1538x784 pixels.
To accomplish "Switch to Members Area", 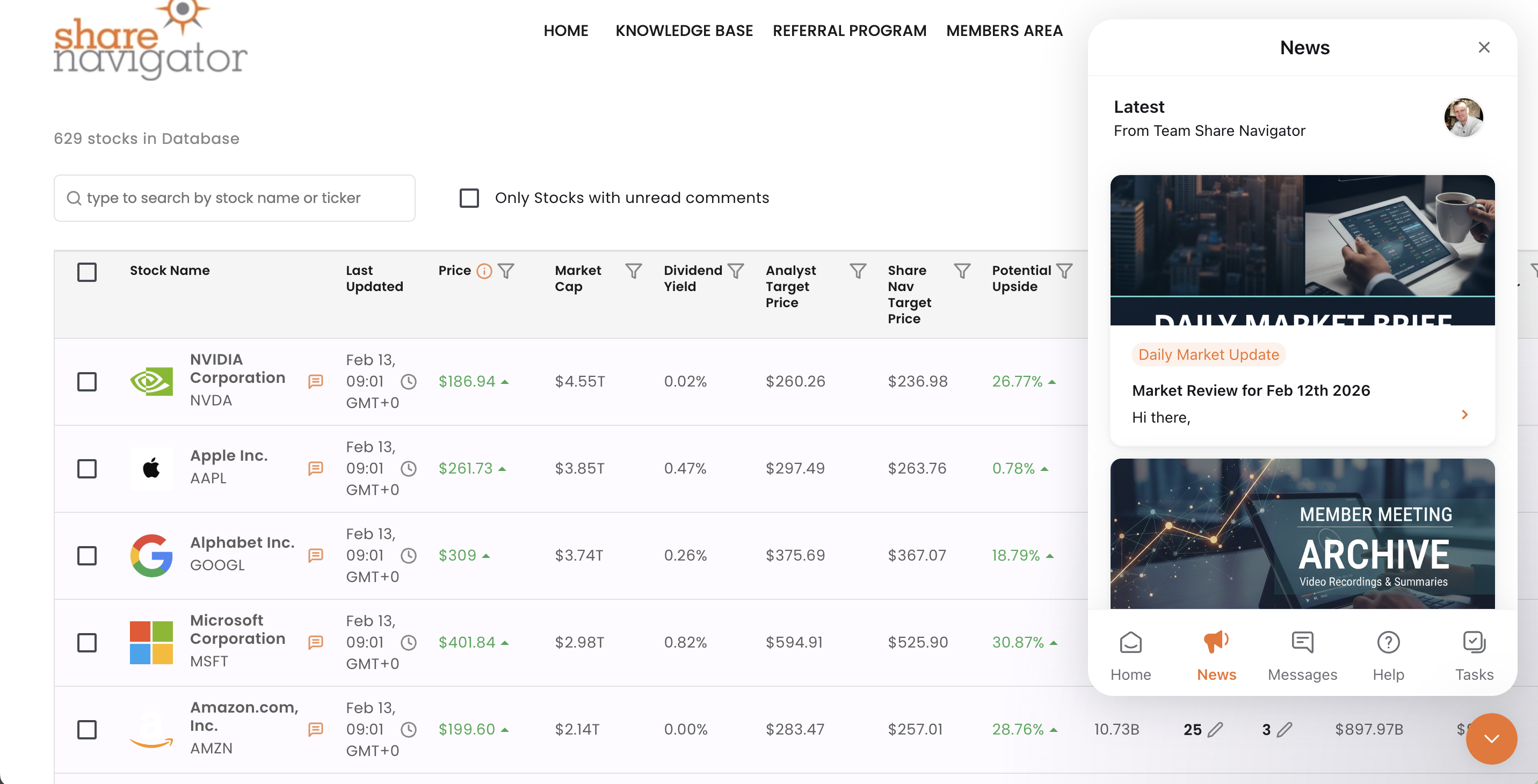I will pos(1004,31).
